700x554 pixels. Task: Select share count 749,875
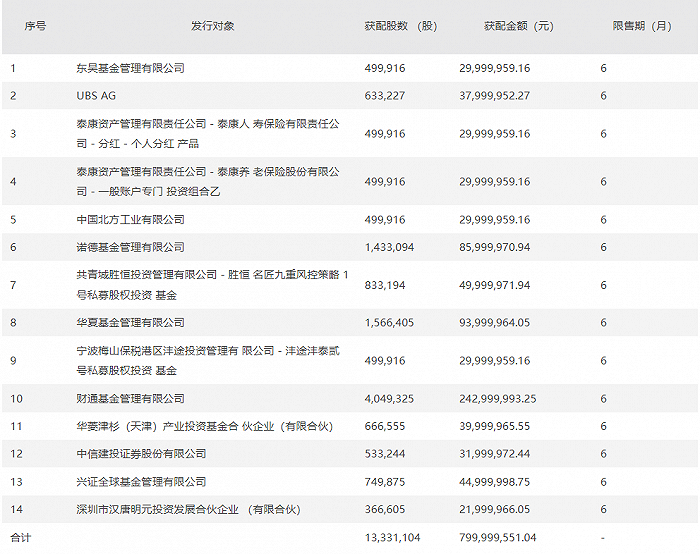tap(385, 482)
